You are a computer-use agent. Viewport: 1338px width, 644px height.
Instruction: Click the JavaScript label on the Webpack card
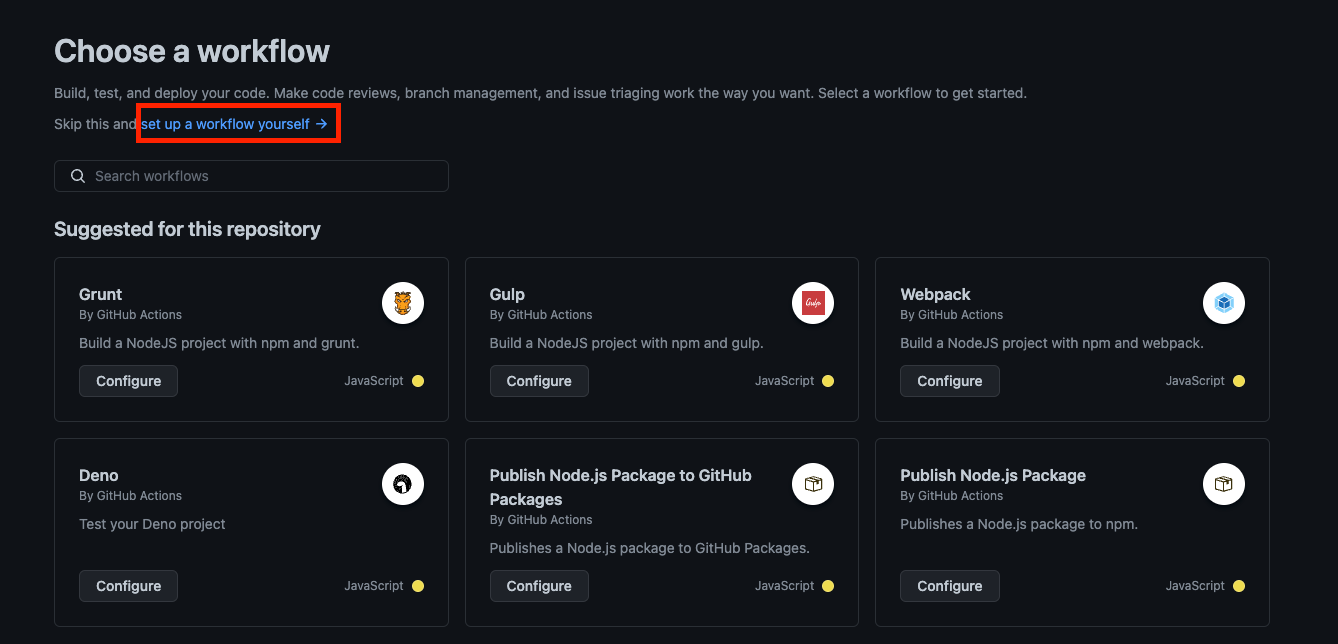pyautogui.click(x=1195, y=381)
